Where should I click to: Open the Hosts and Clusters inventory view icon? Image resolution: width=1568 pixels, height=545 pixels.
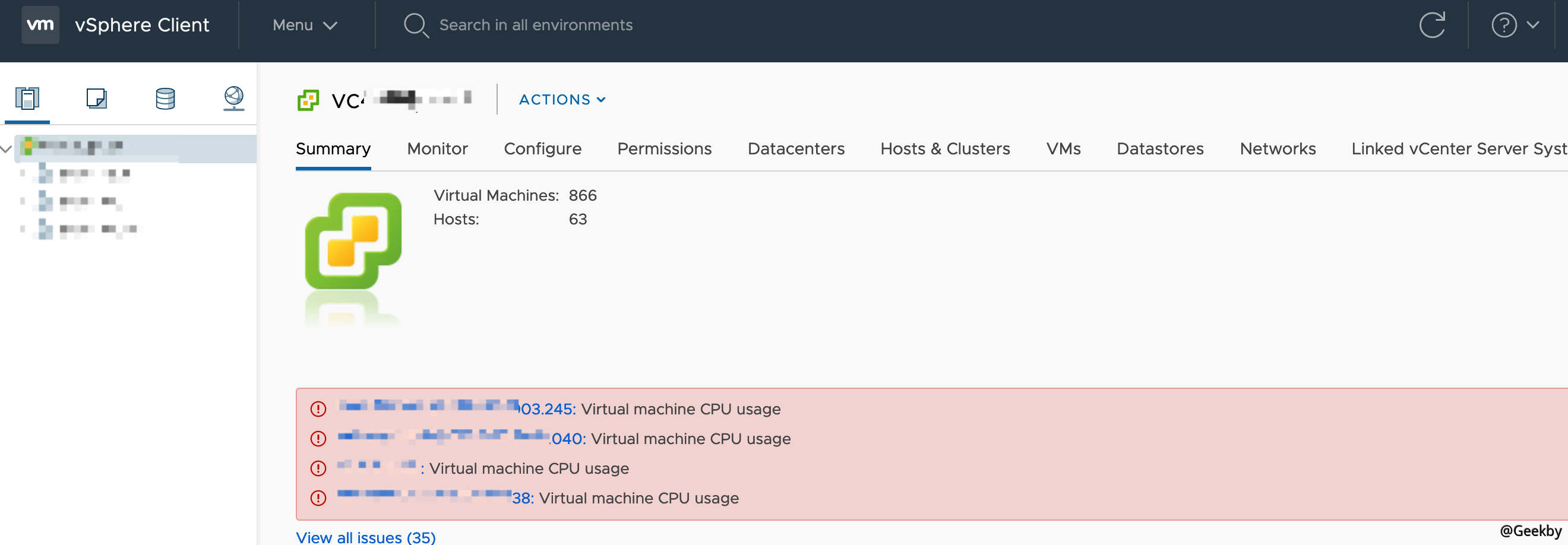pos(27,98)
